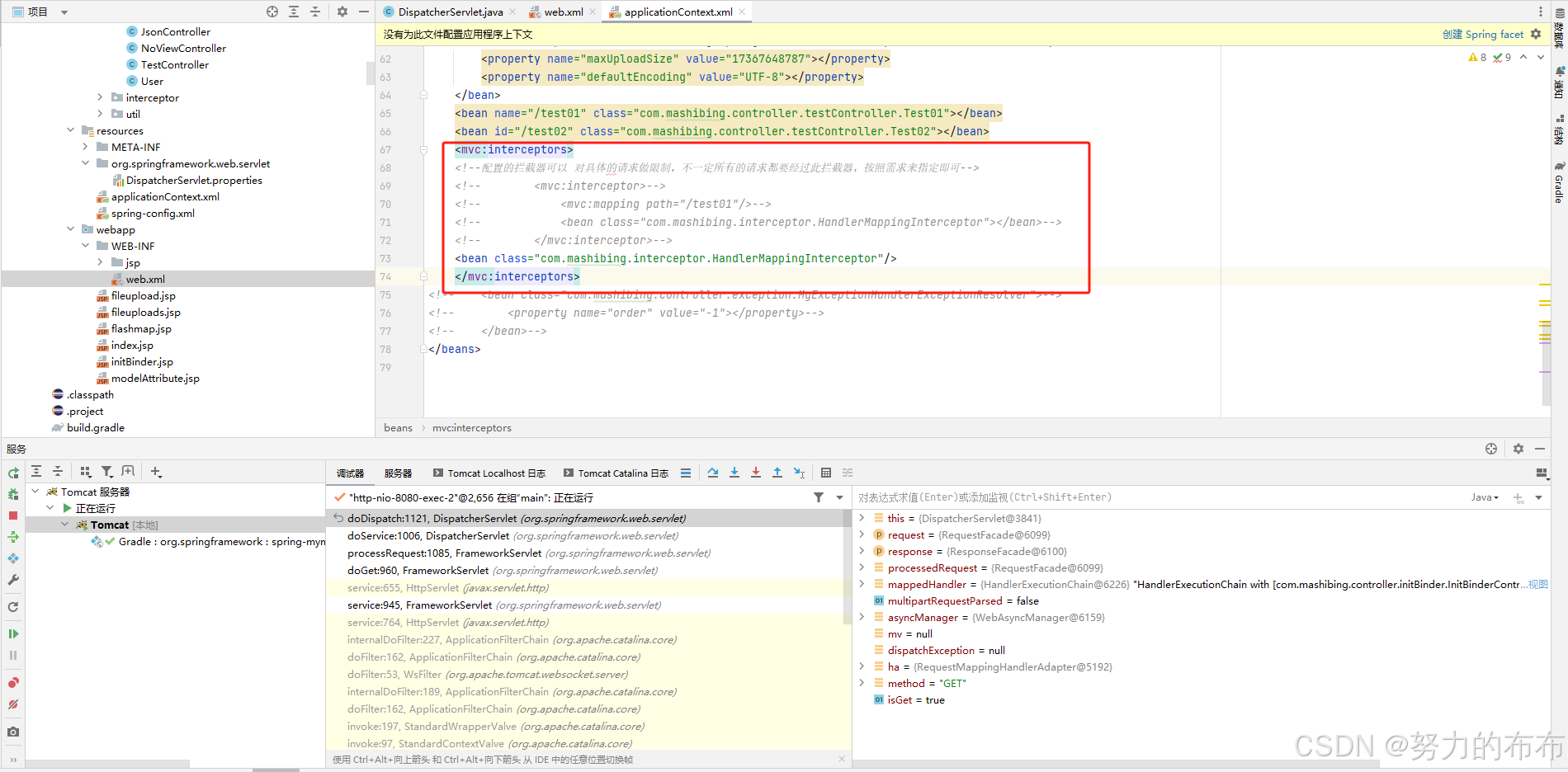Expand the interceptor folder

coord(101,97)
